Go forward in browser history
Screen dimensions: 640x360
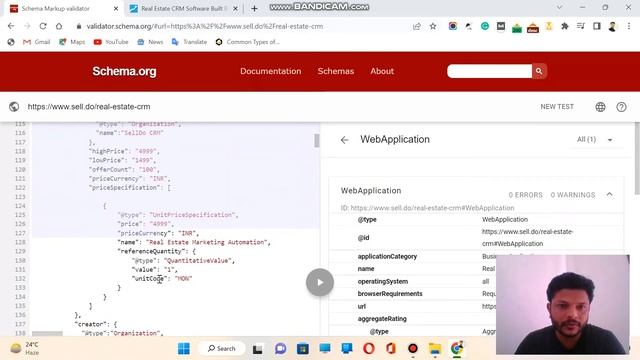coord(27,26)
